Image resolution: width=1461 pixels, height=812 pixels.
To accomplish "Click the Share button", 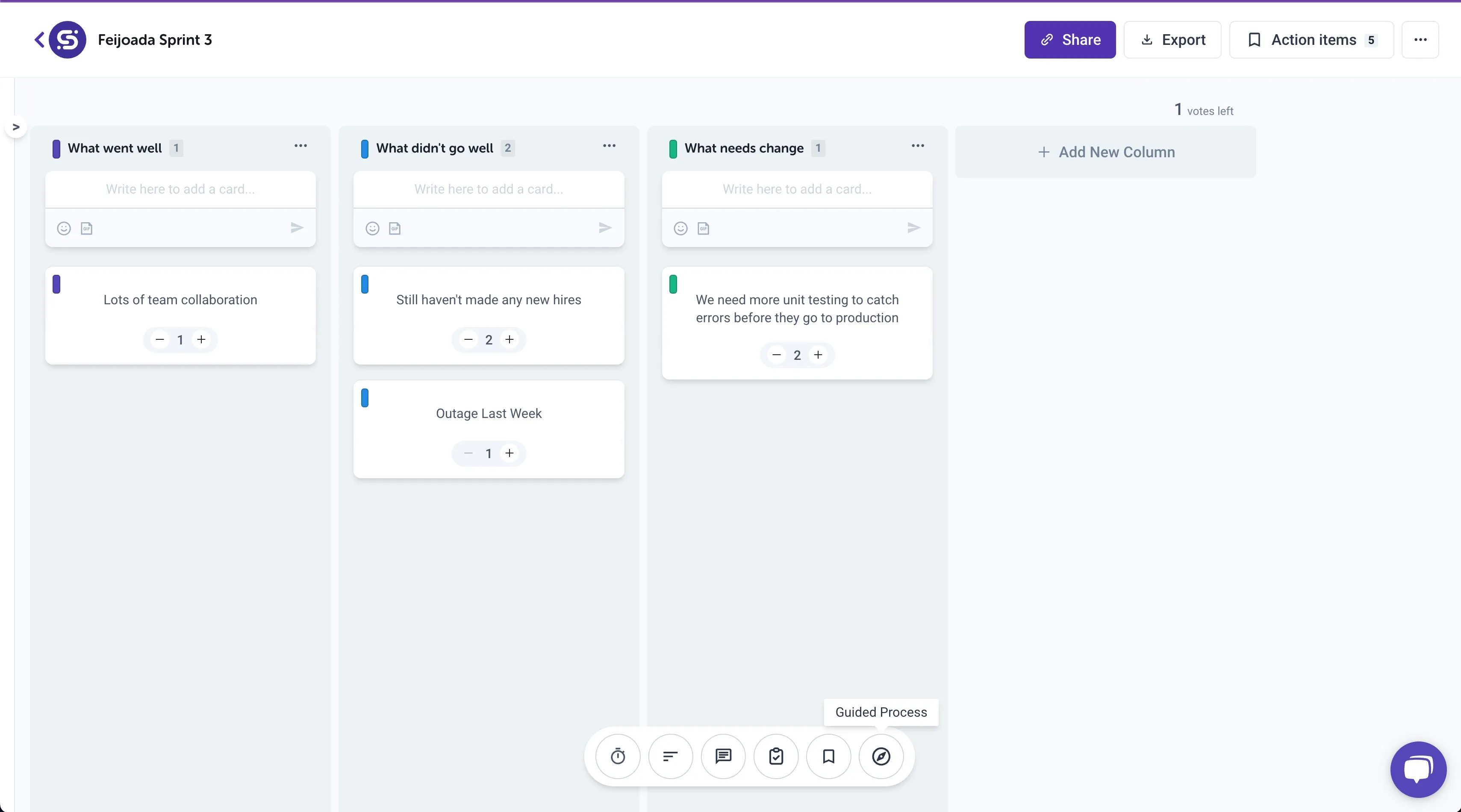I will tap(1069, 40).
